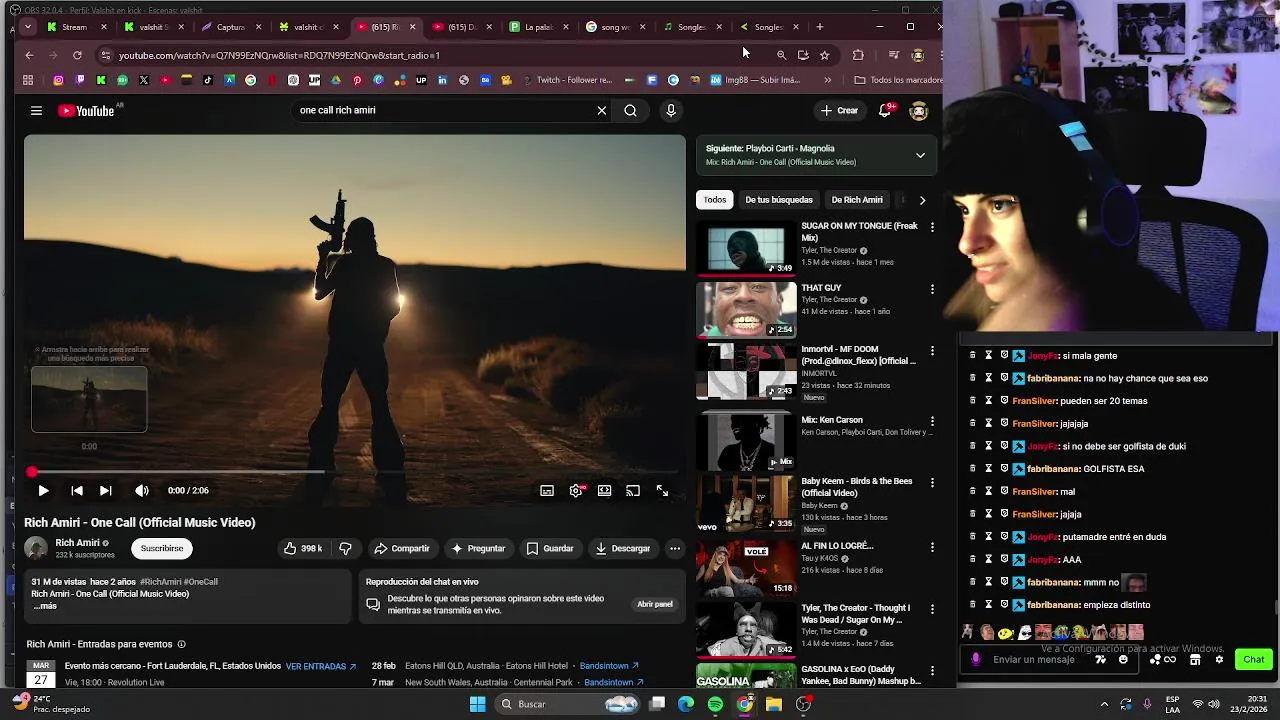
Task: Cast video to a TV device
Action: pyautogui.click(x=633, y=491)
